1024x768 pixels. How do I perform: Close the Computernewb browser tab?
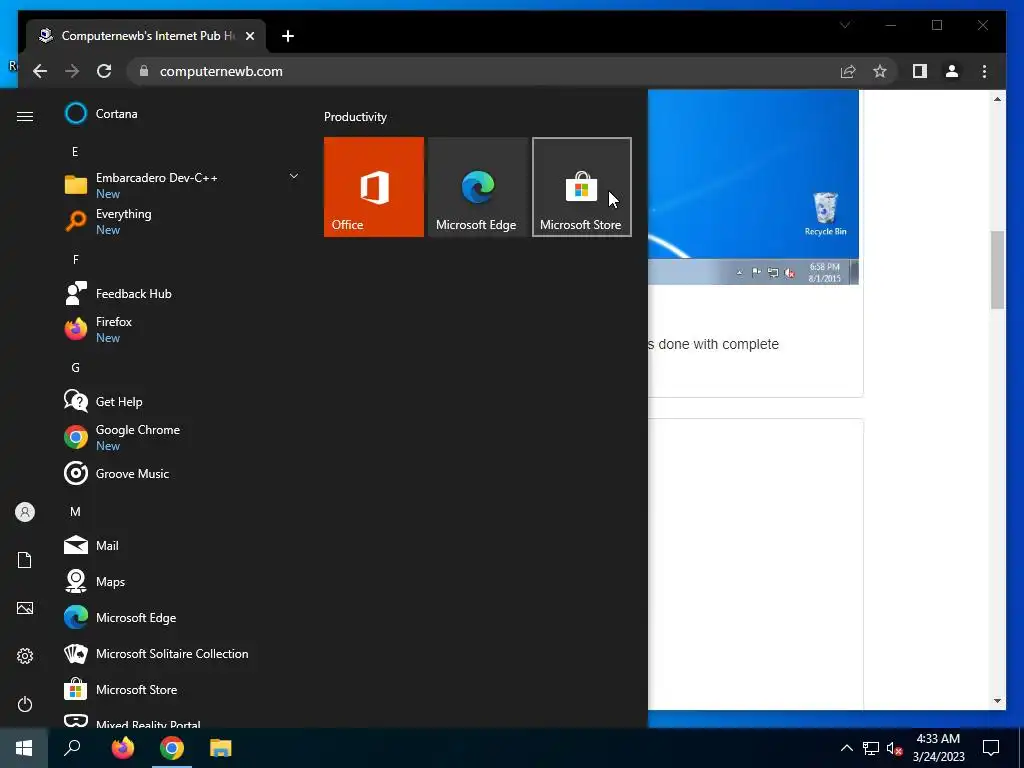click(249, 36)
